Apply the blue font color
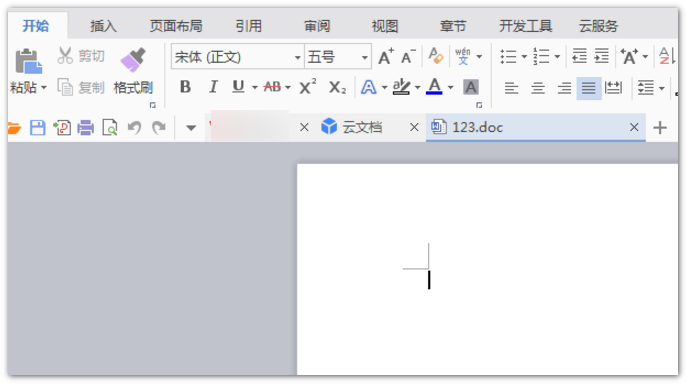687x384 pixels. click(434, 86)
